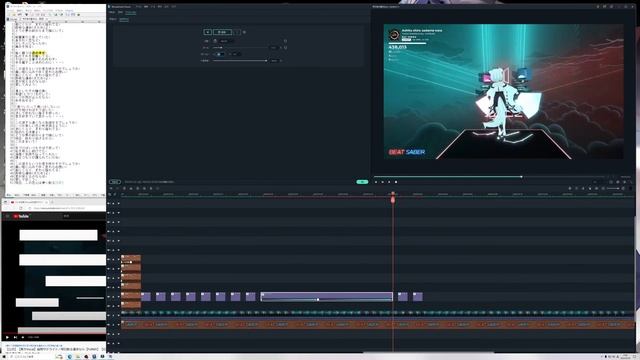Image resolution: width=640 pixels, height=360 pixels.
Task: Switch to the second tab of properties panel
Action: click(x=120, y=12)
